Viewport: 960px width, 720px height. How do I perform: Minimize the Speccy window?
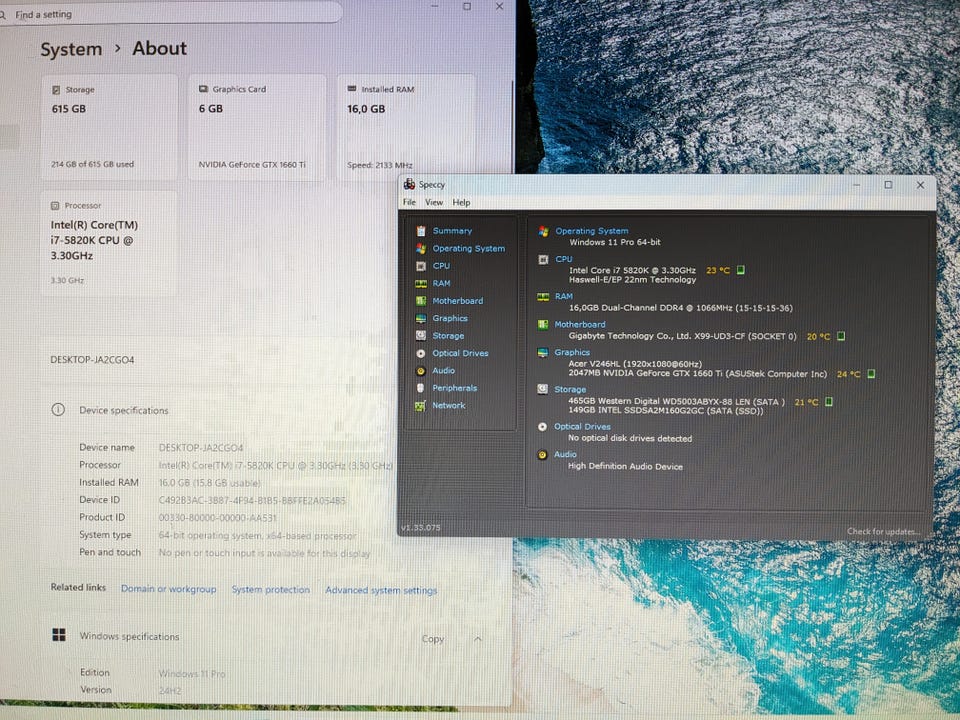pyautogui.click(x=857, y=185)
